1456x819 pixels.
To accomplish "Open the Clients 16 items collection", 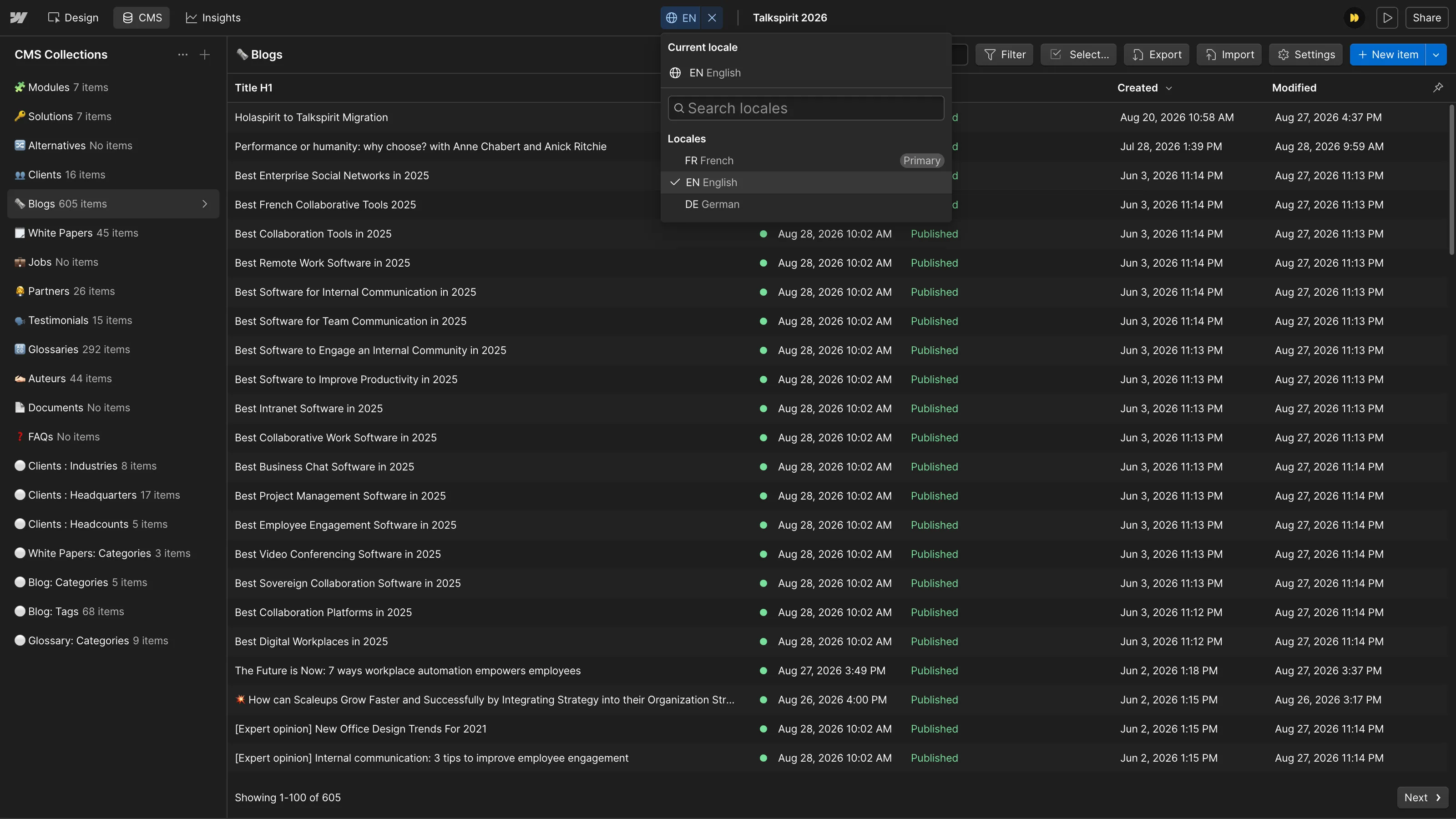I will pyautogui.click(x=113, y=175).
